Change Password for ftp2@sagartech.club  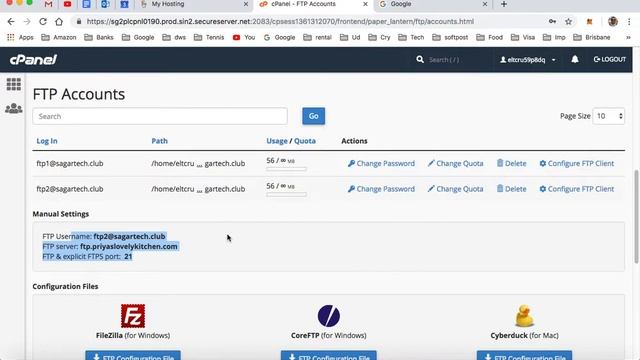tap(381, 189)
